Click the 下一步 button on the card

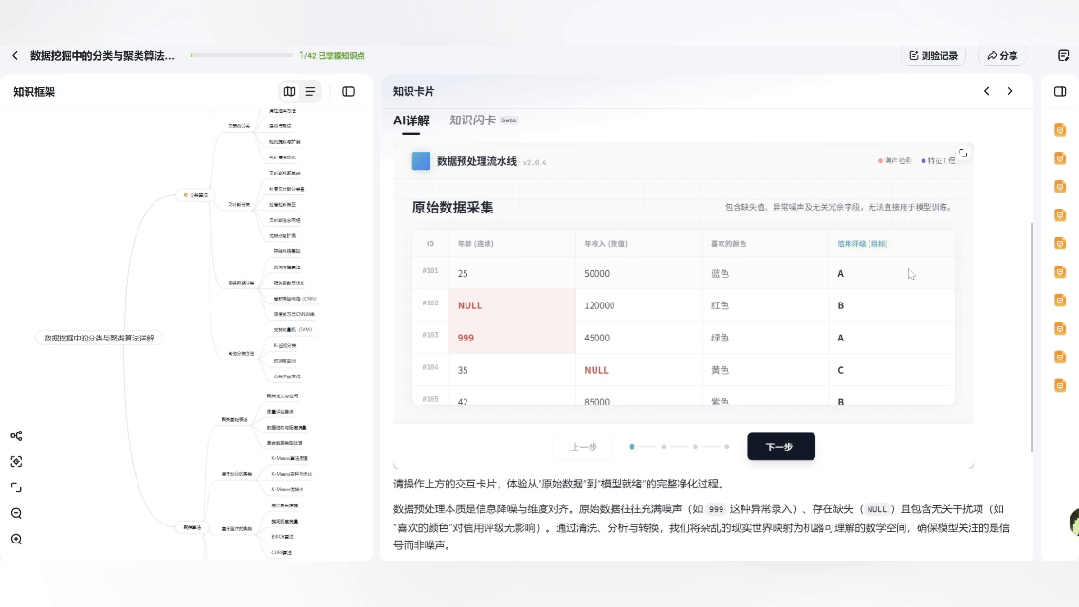(780, 446)
